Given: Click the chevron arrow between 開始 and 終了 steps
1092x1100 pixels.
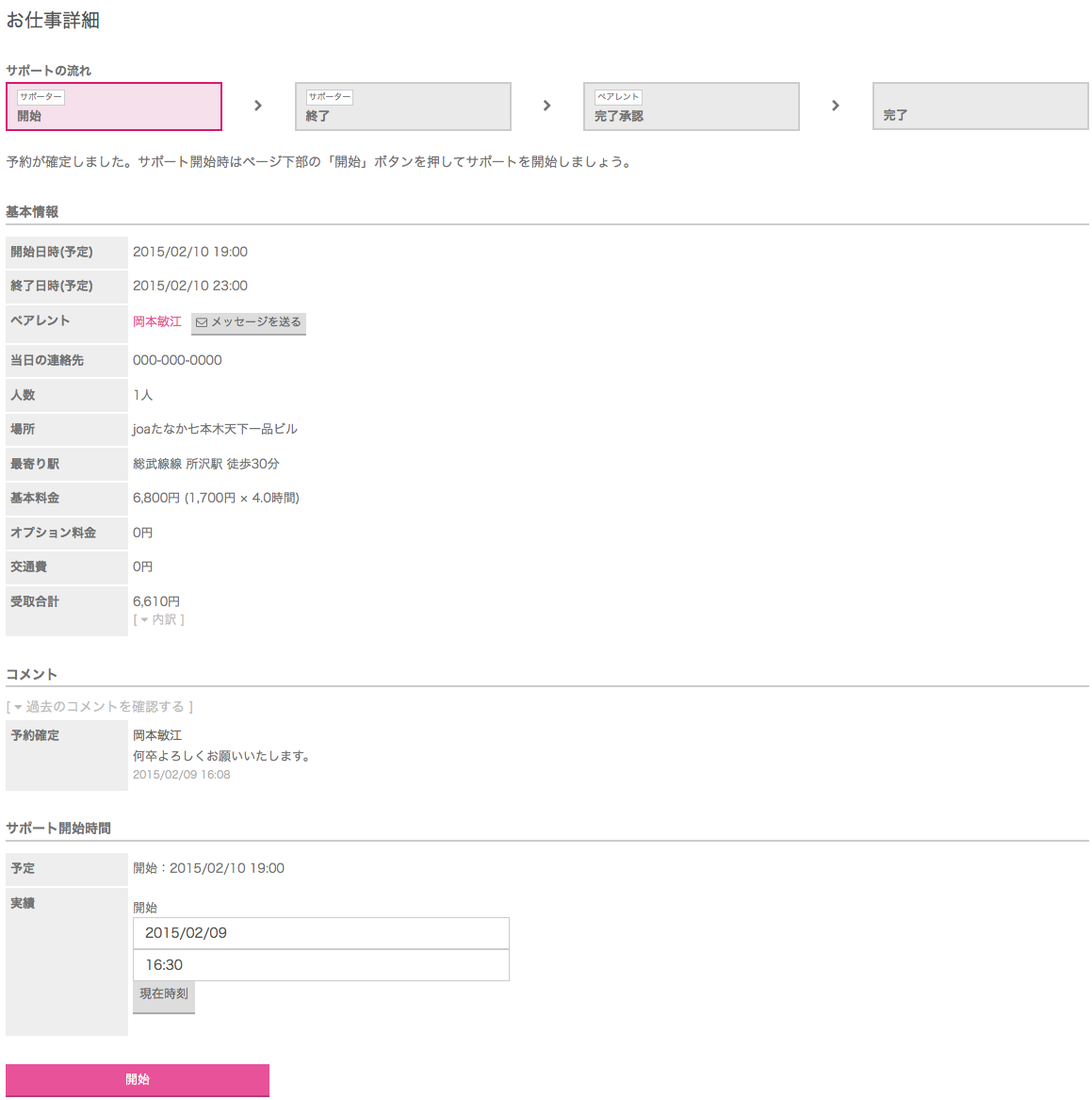Looking at the screenshot, I should point(258,106).
